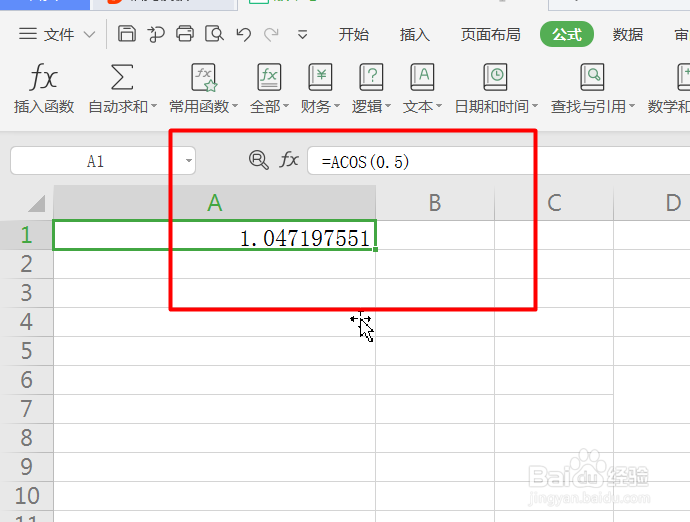The image size is (690, 522).
Task: Expand the 查找与引用 dropdown label
Action: 593,107
